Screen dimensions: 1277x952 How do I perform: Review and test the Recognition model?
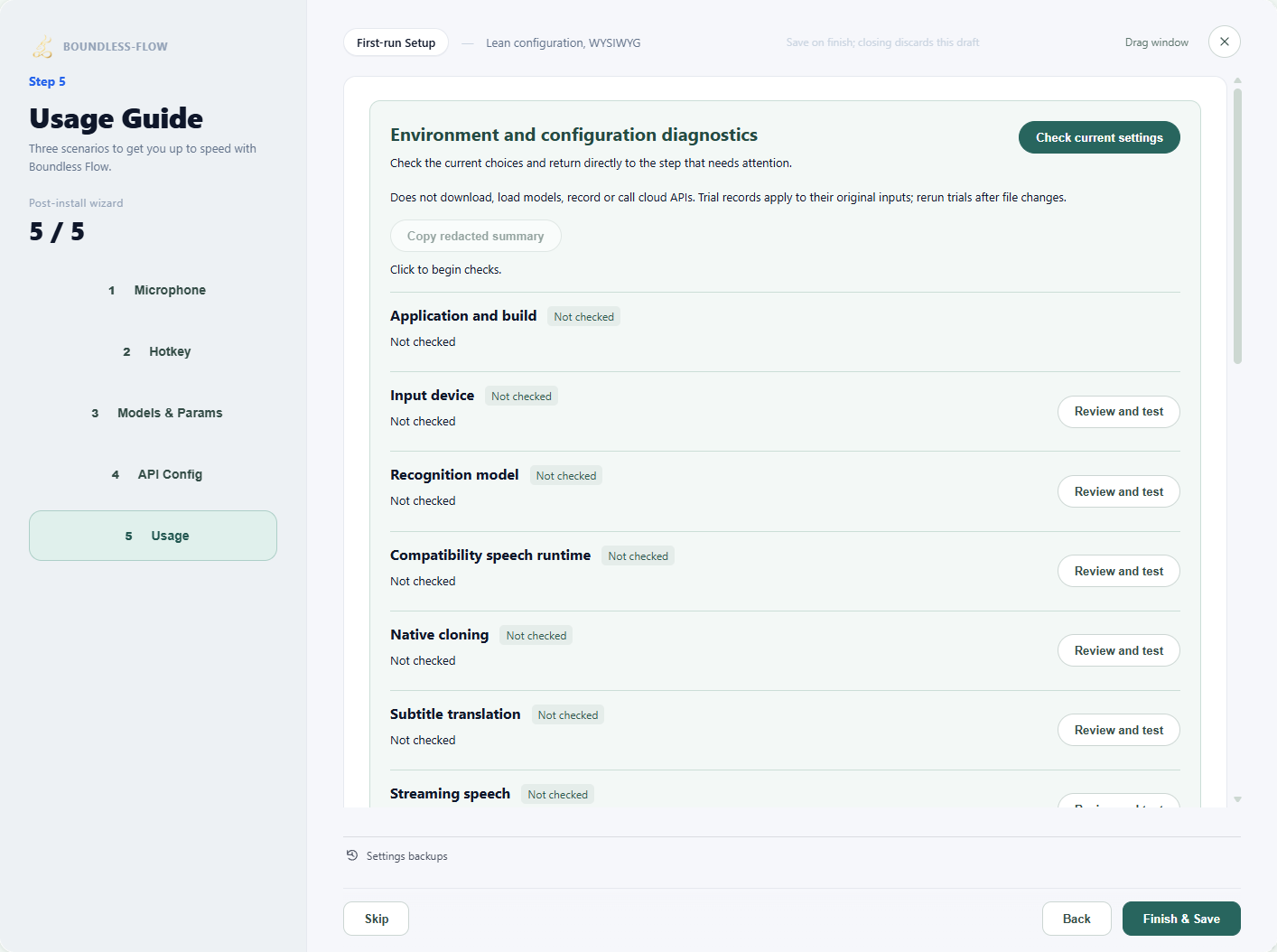[1119, 491]
